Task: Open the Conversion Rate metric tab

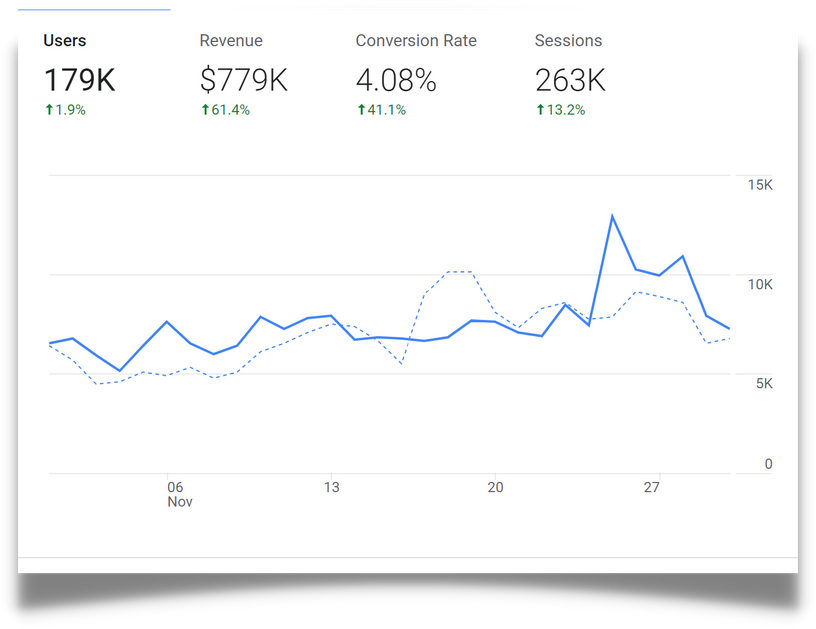Action: [x=416, y=41]
